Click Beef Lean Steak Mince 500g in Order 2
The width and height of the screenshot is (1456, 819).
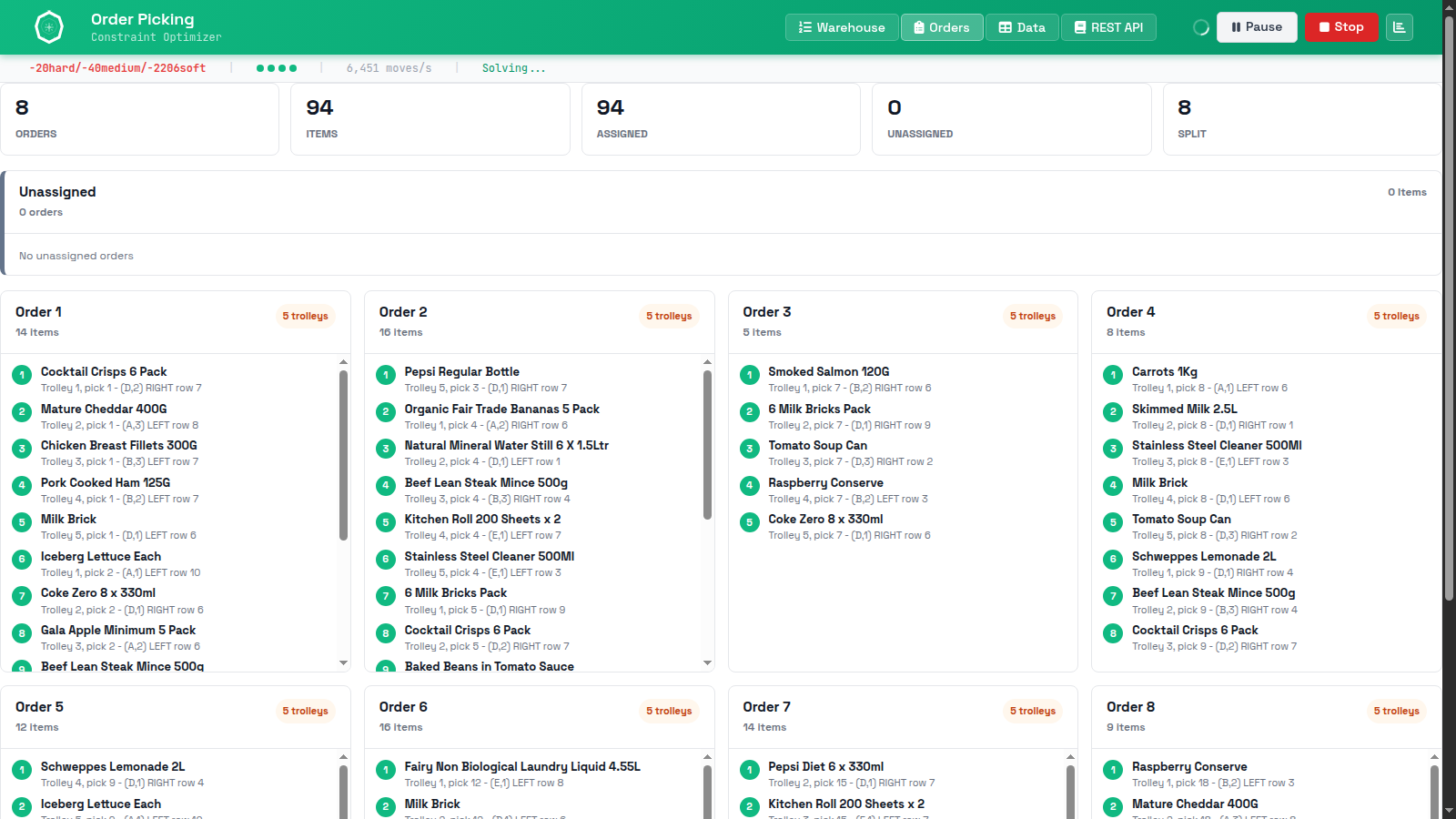point(486,482)
